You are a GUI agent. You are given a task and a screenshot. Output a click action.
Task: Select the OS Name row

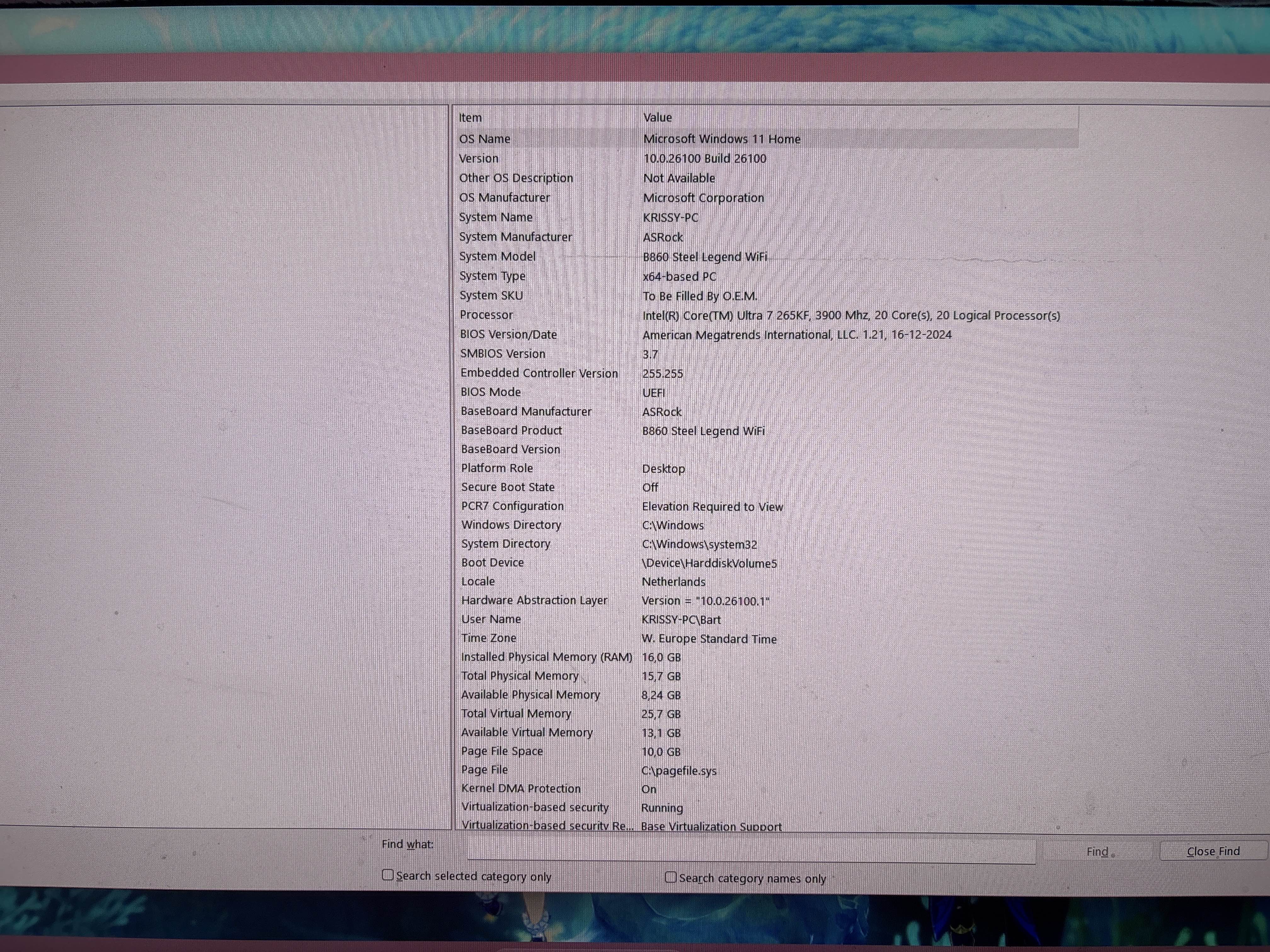484,139
